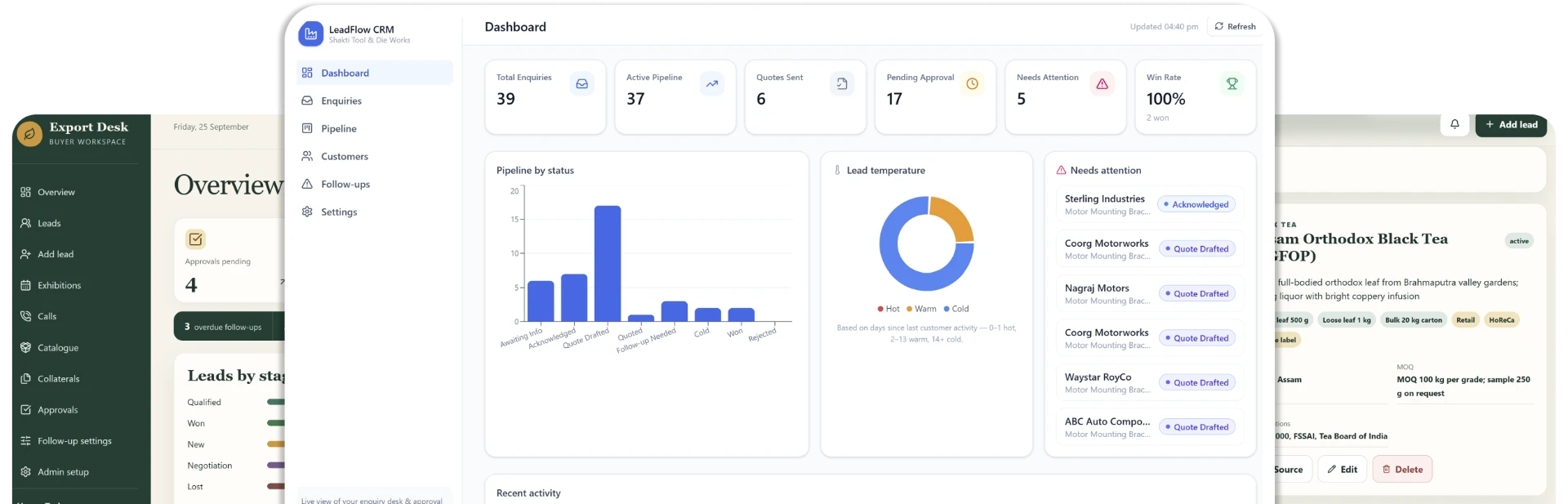1568x504 pixels.
Task: Click the Retail tag
Action: coord(1465,319)
